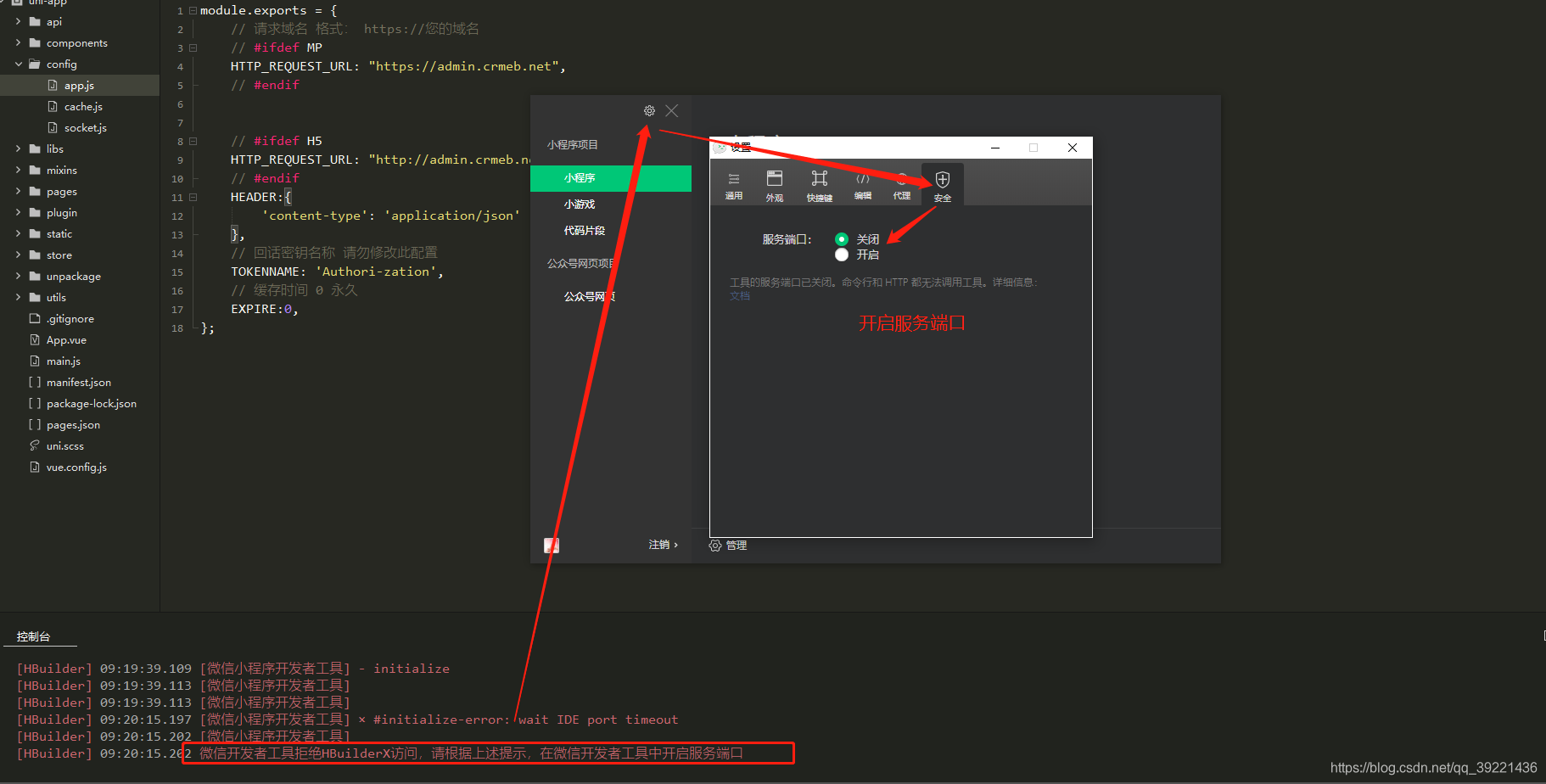
Task: Click the user avatar in WeChat DevTools
Action: tap(552, 546)
